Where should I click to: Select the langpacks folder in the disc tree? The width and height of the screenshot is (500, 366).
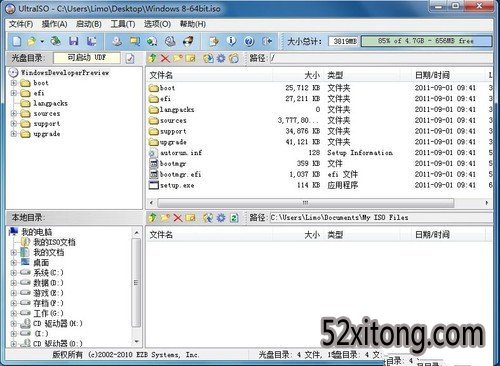[50, 103]
